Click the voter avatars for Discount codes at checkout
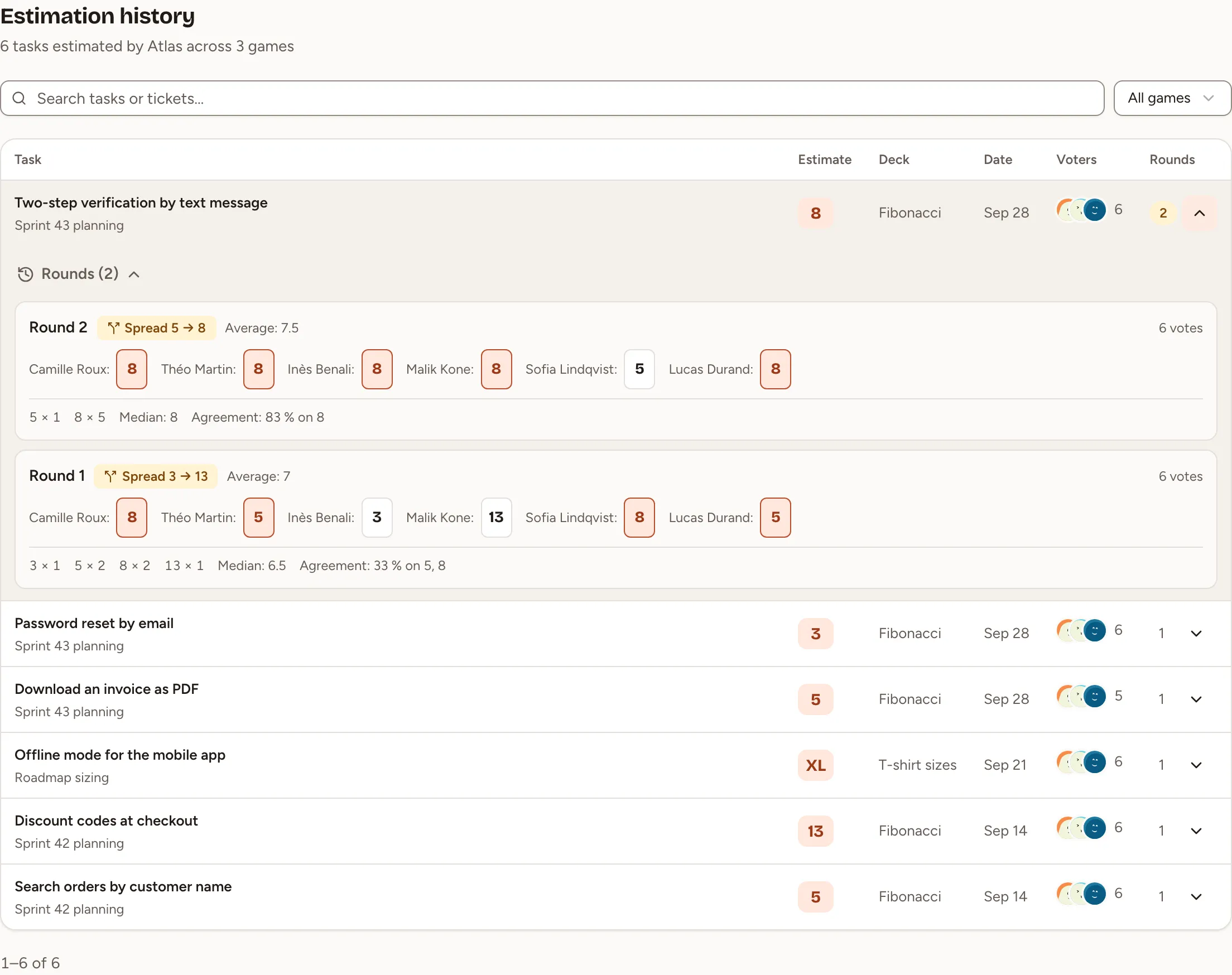This screenshot has width=1232, height=975. (1081, 828)
